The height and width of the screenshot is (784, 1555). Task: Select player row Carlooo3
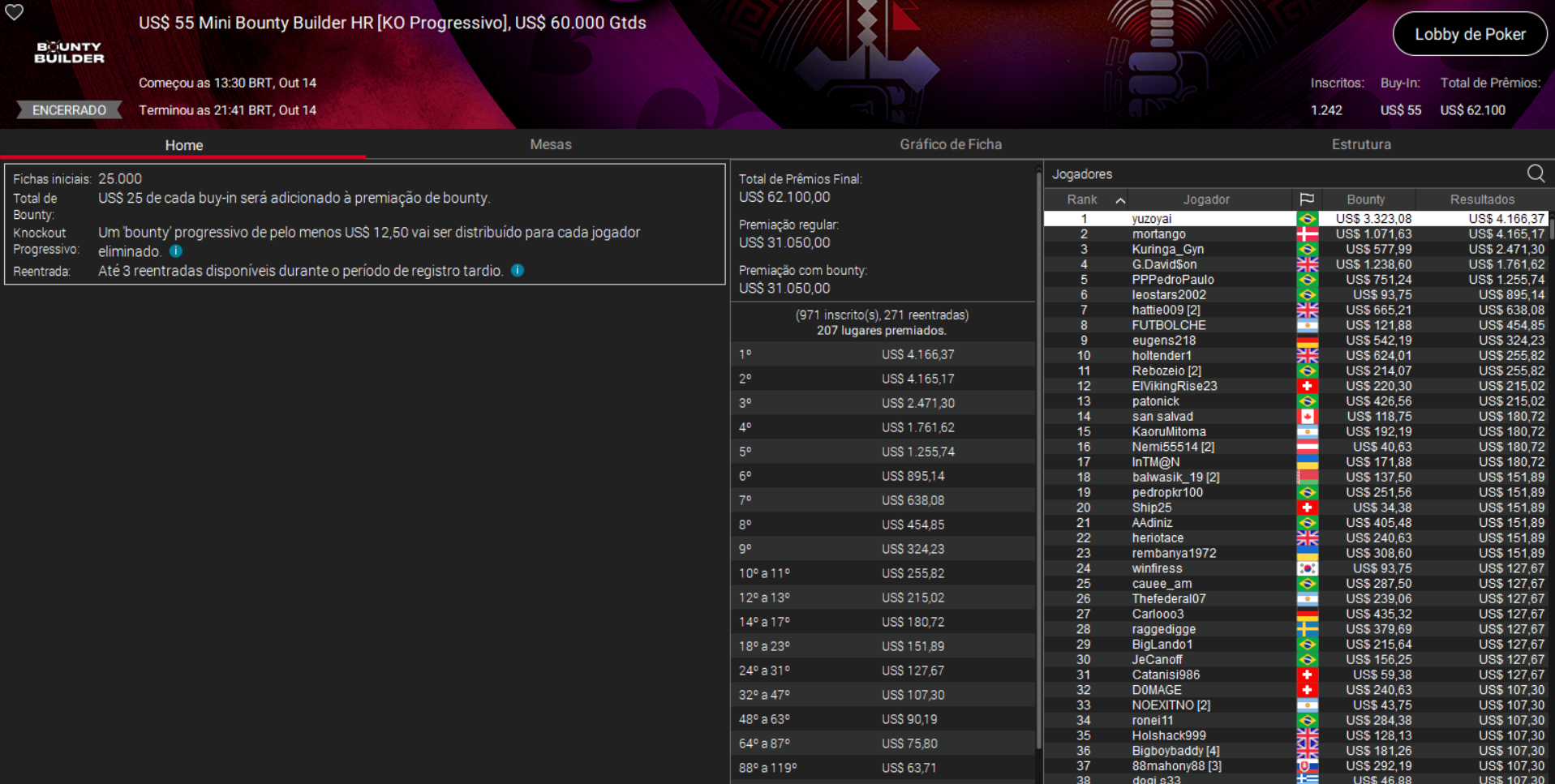[x=1295, y=614]
